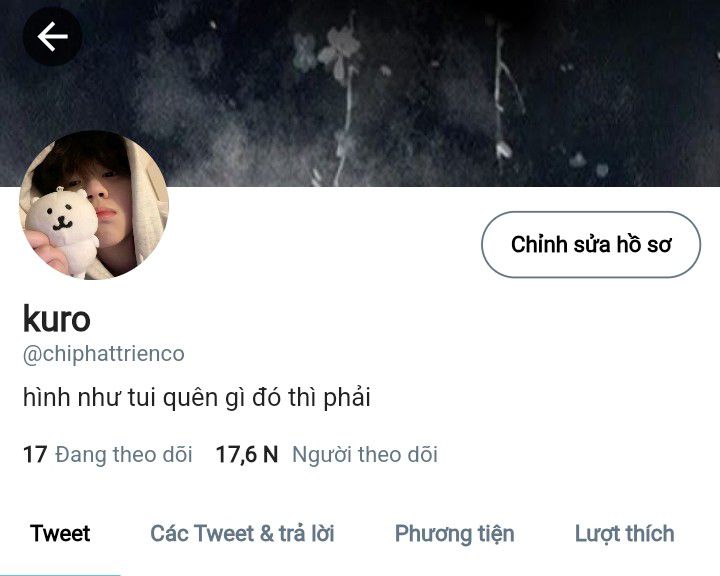
Task: Open the kuro profile avatar photo
Action: 94,205
